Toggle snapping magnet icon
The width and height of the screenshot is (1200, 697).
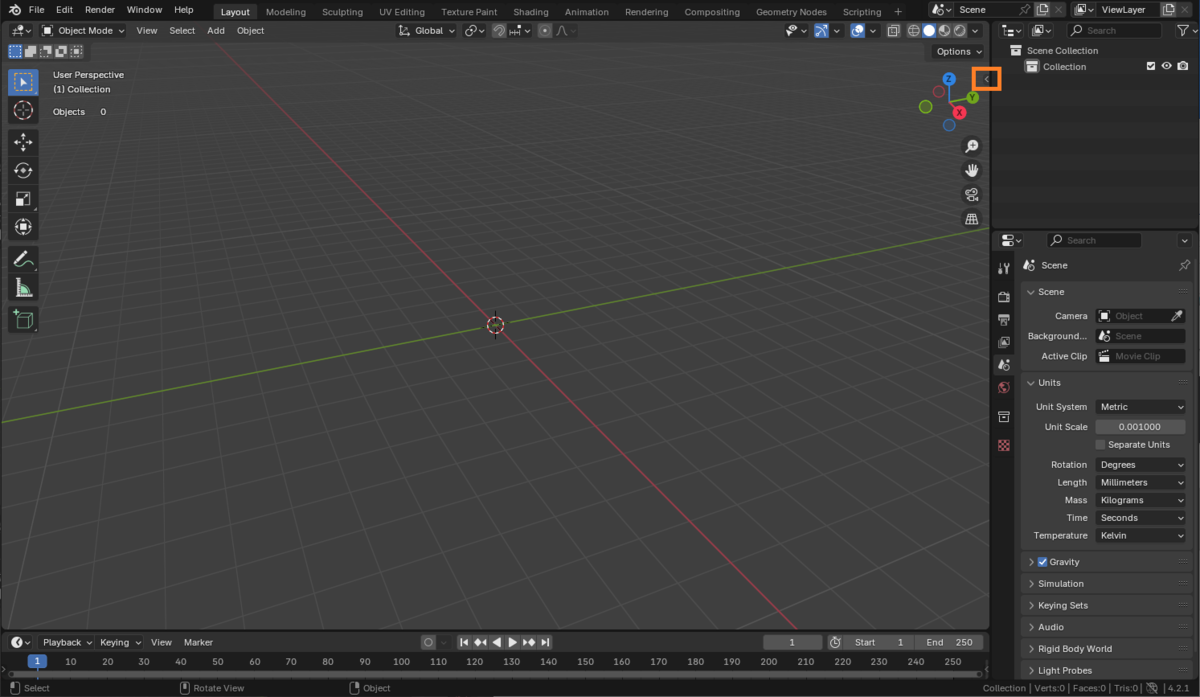tap(499, 31)
